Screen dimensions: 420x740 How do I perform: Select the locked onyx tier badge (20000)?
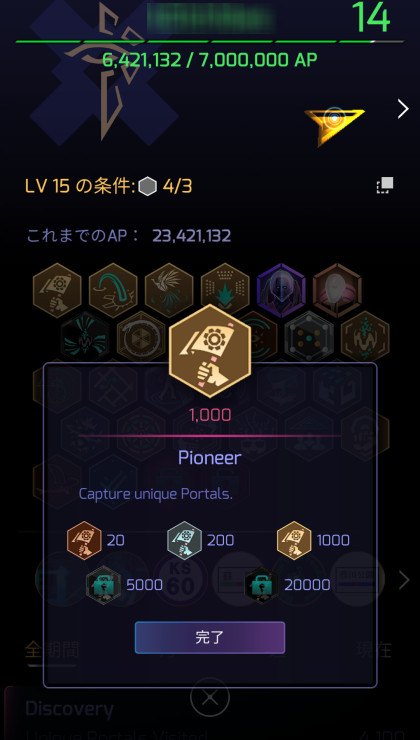261,585
